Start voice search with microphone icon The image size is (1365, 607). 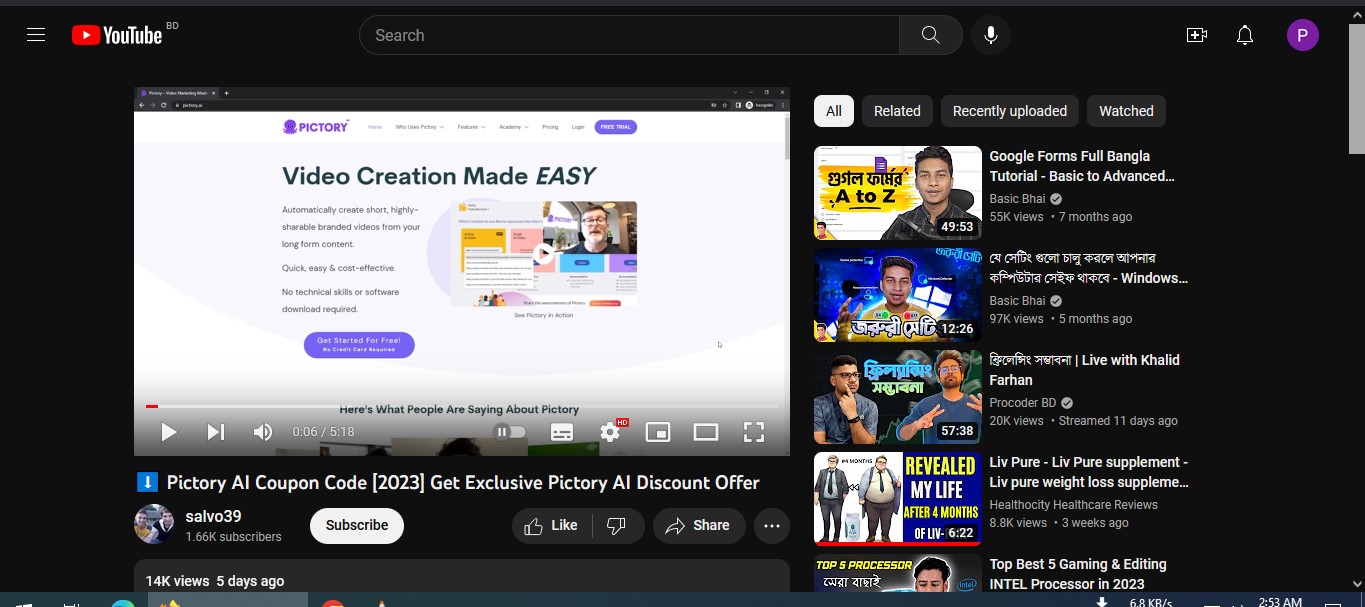991,35
